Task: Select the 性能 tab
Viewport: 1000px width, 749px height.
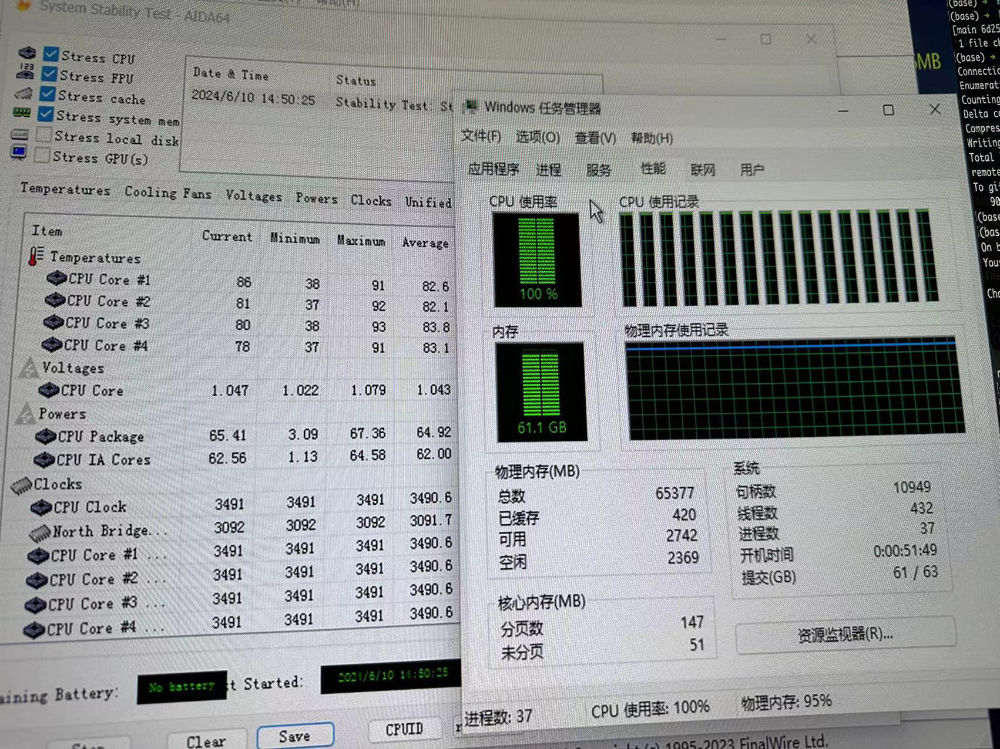Action: click(x=653, y=168)
